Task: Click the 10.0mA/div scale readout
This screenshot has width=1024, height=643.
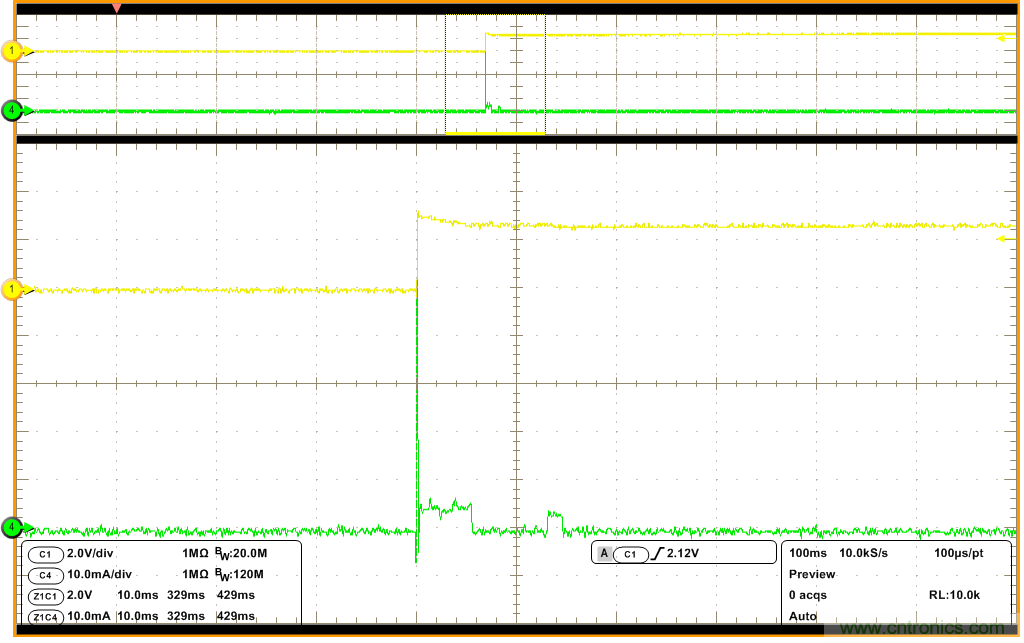Action: point(98,575)
